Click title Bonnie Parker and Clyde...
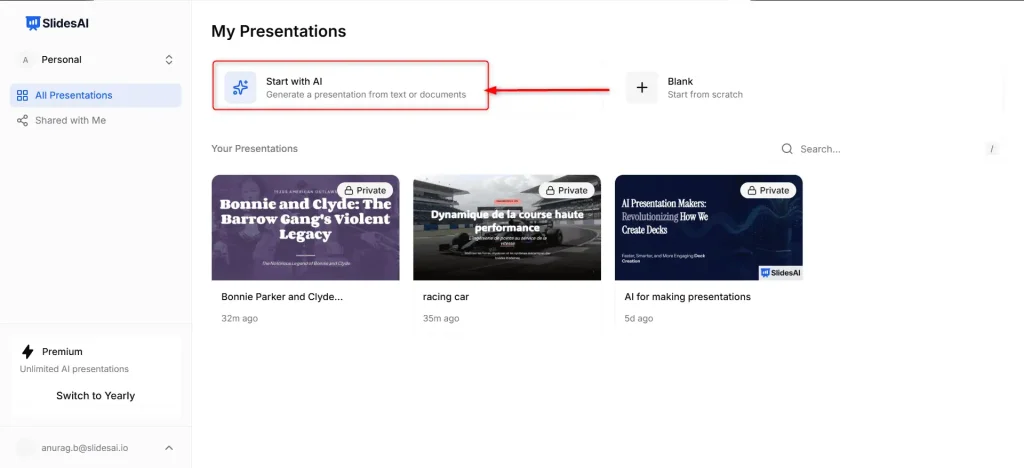This screenshot has height=468, width=1024. 282,297
